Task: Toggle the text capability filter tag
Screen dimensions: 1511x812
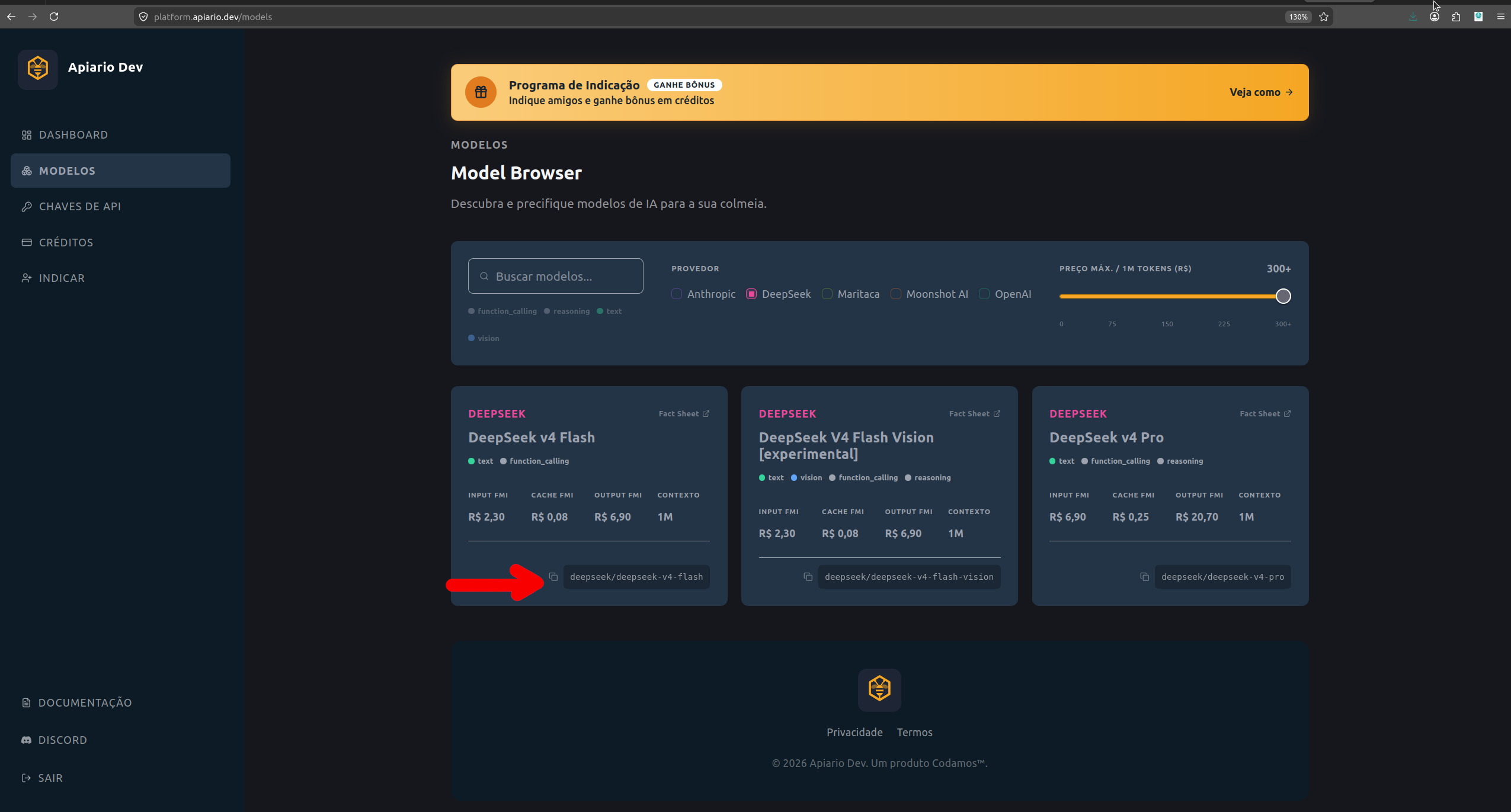Action: point(609,311)
